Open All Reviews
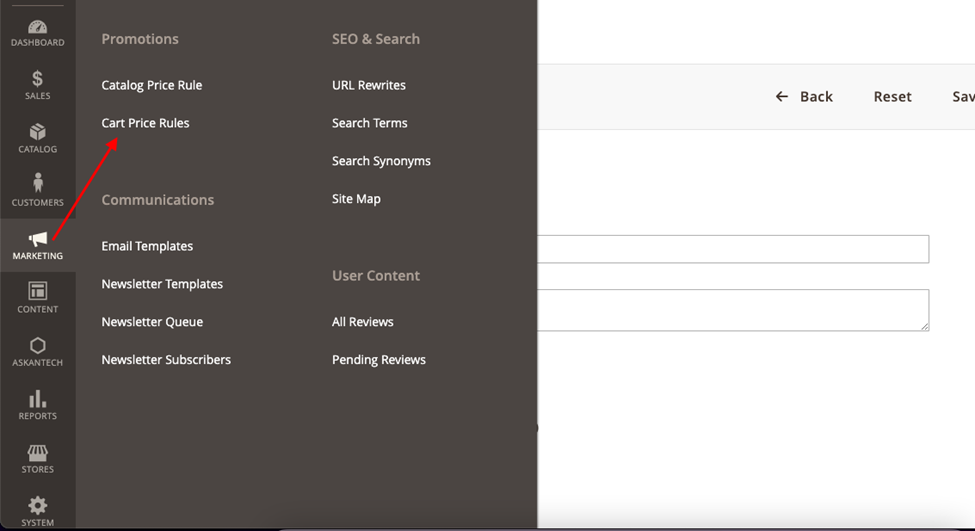Screen dimensions: 975x531 [363, 322]
